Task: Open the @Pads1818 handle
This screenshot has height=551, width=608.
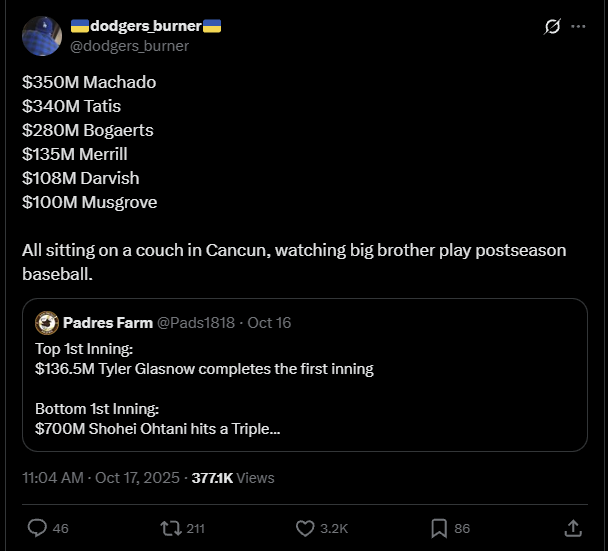Action: click(x=196, y=323)
